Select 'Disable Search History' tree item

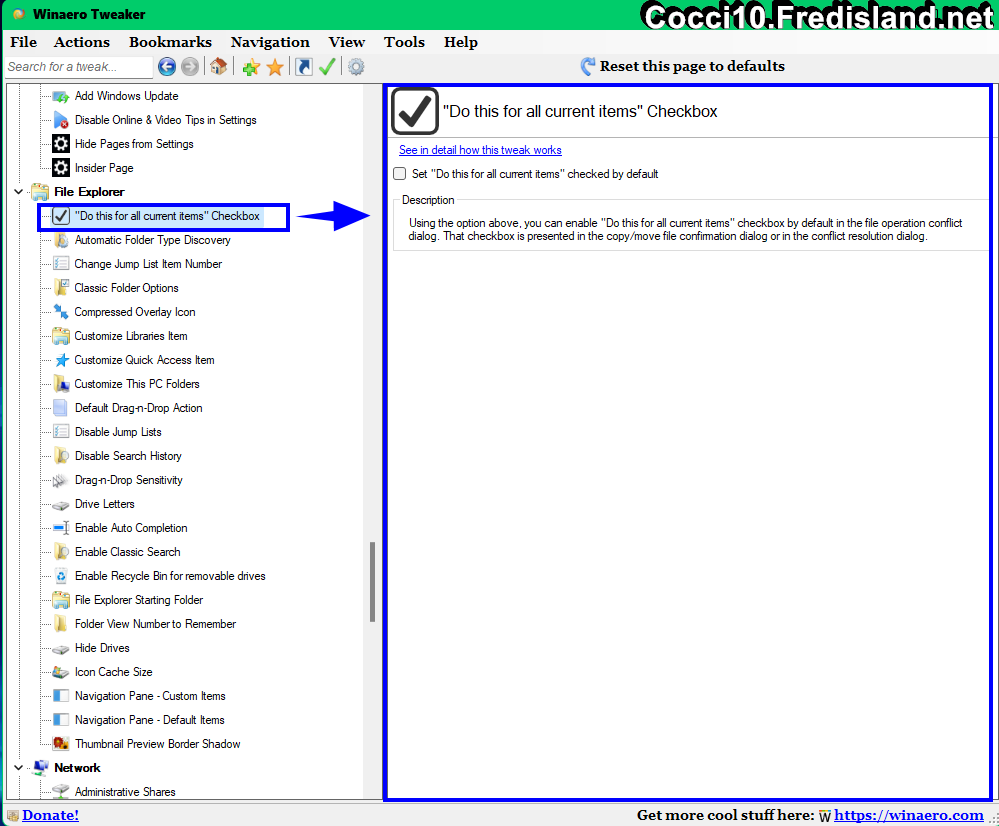(x=128, y=456)
